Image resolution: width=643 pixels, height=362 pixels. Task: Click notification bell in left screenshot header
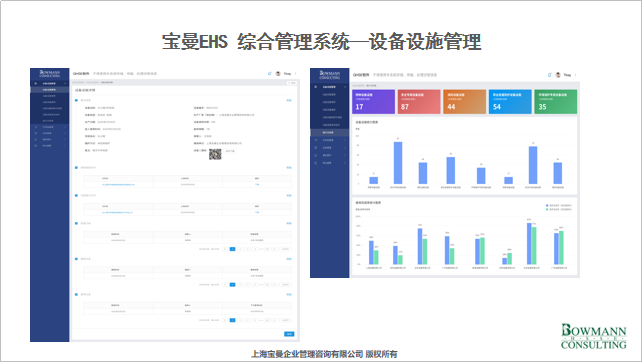point(269,74)
